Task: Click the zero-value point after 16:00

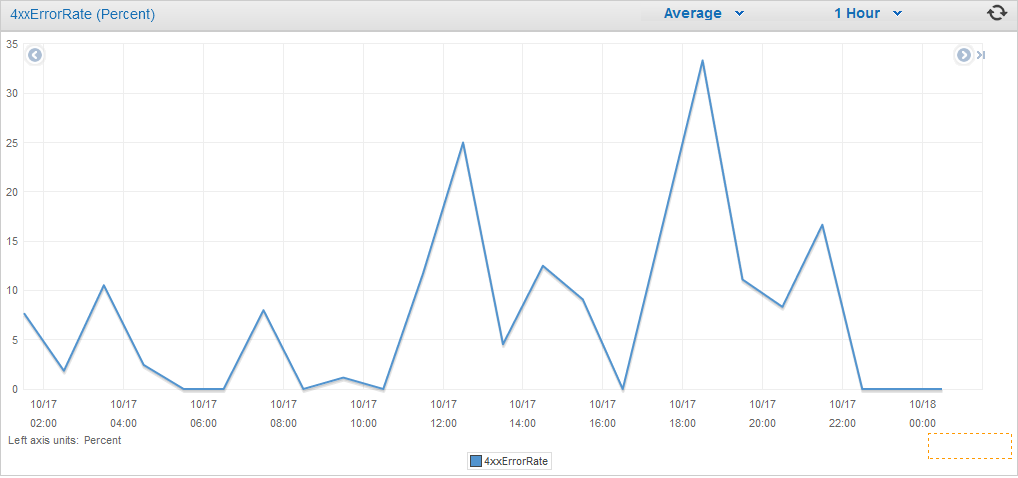Action: click(623, 388)
